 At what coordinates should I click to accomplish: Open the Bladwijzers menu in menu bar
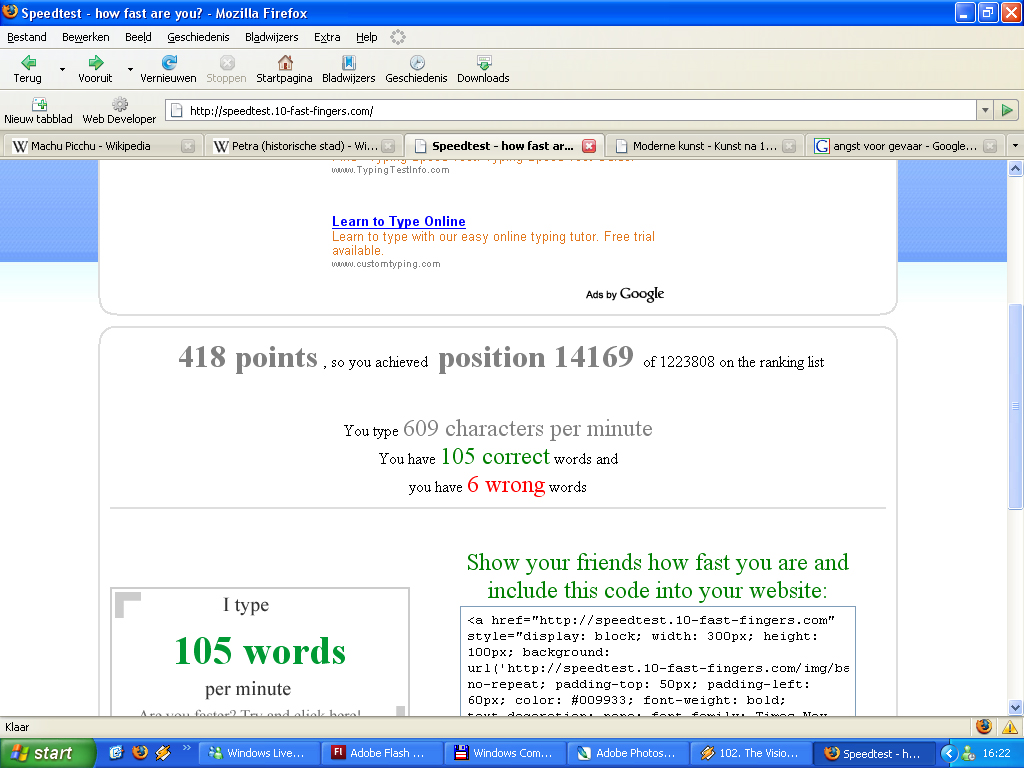271,37
